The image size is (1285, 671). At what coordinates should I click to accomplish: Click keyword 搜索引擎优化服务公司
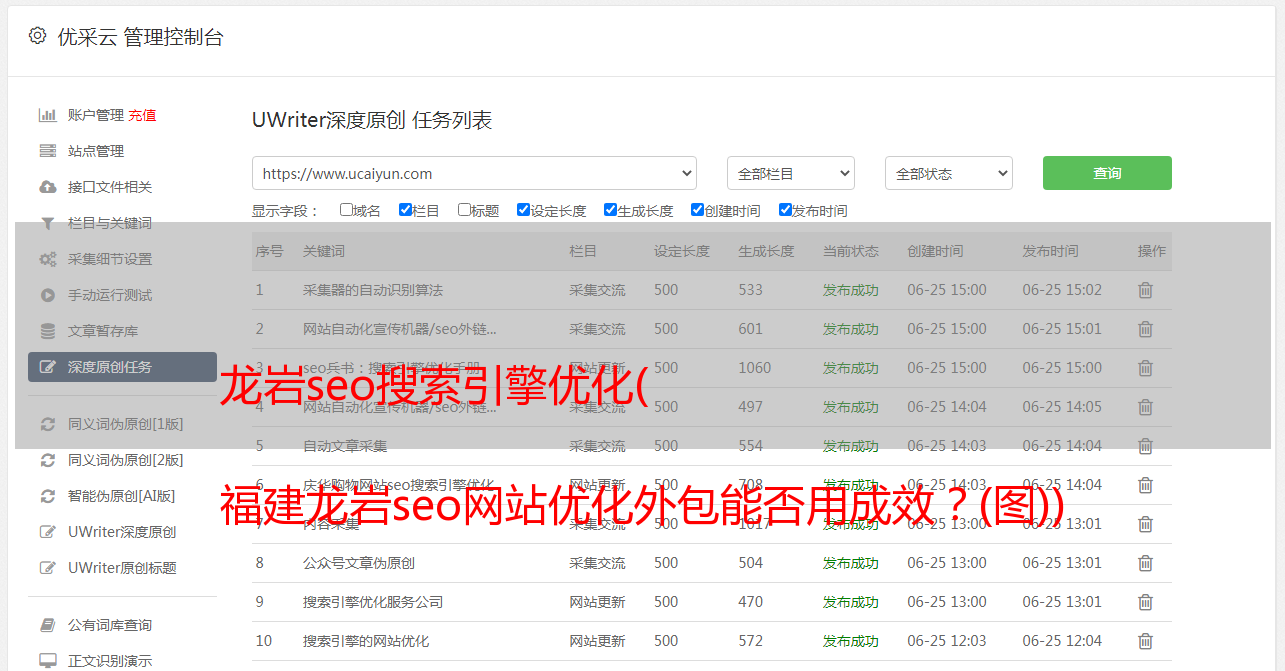click(x=373, y=602)
